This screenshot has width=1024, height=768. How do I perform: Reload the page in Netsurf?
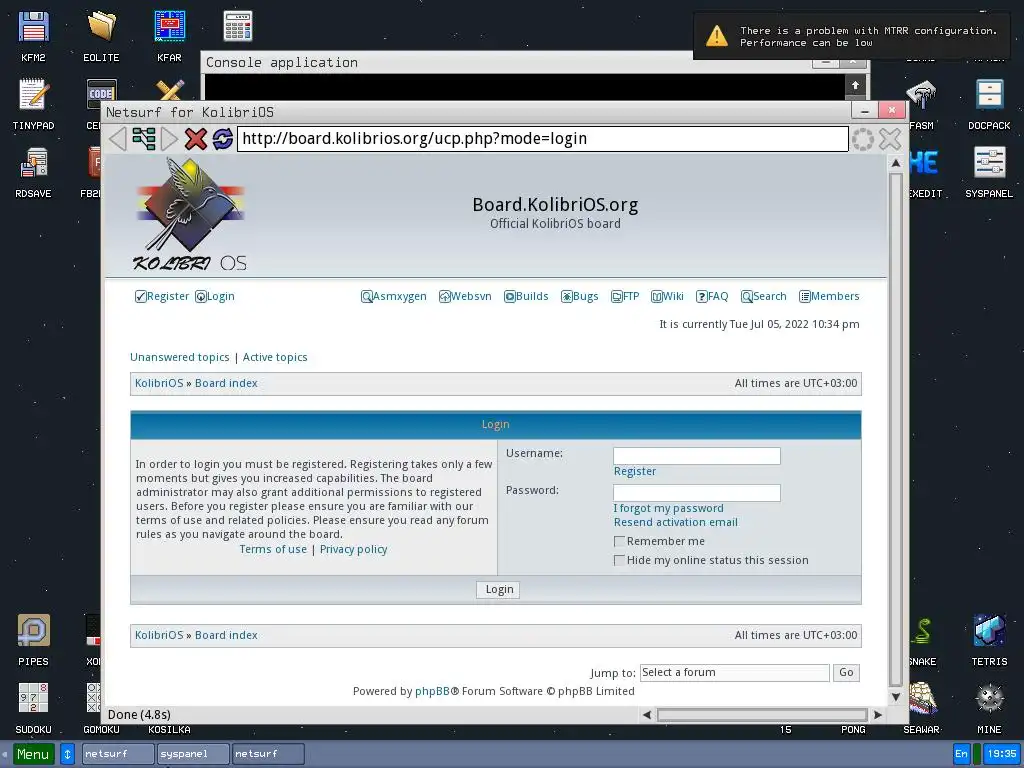(222, 138)
